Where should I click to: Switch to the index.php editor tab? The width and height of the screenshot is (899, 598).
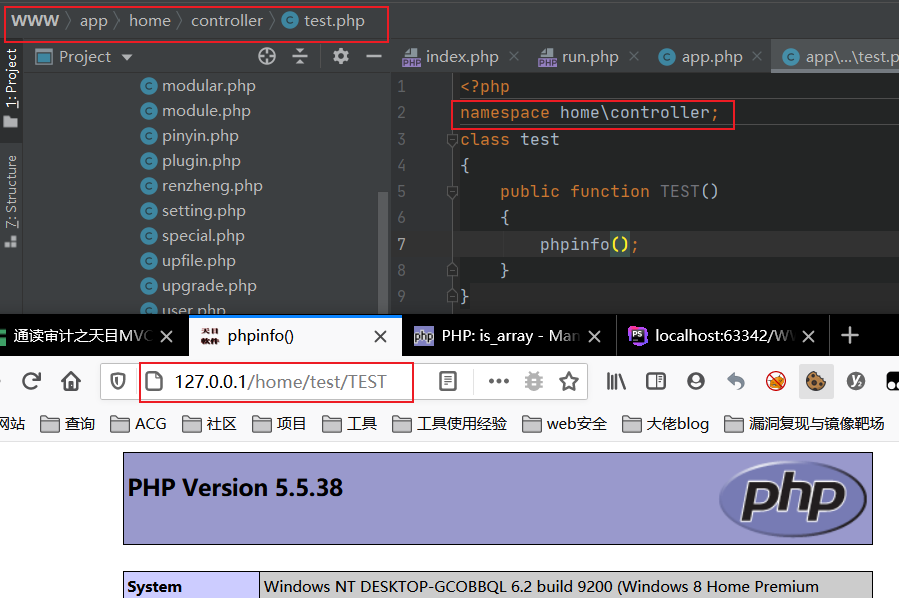tap(461, 57)
